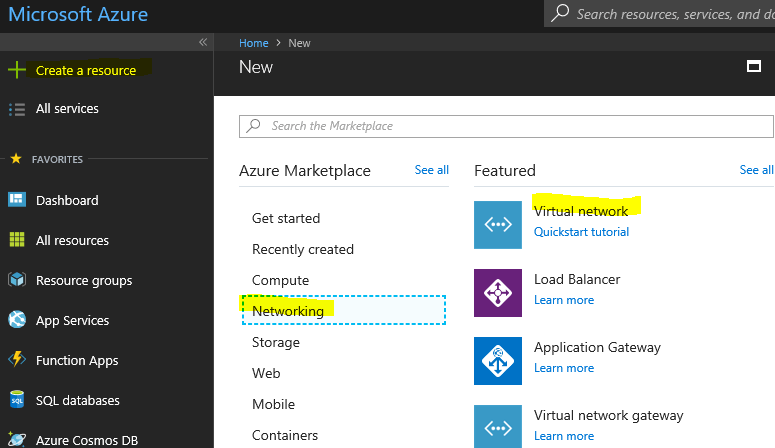The height and width of the screenshot is (448, 775).
Task: Click the Load Balancer purple icon
Action: click(498, 293)
